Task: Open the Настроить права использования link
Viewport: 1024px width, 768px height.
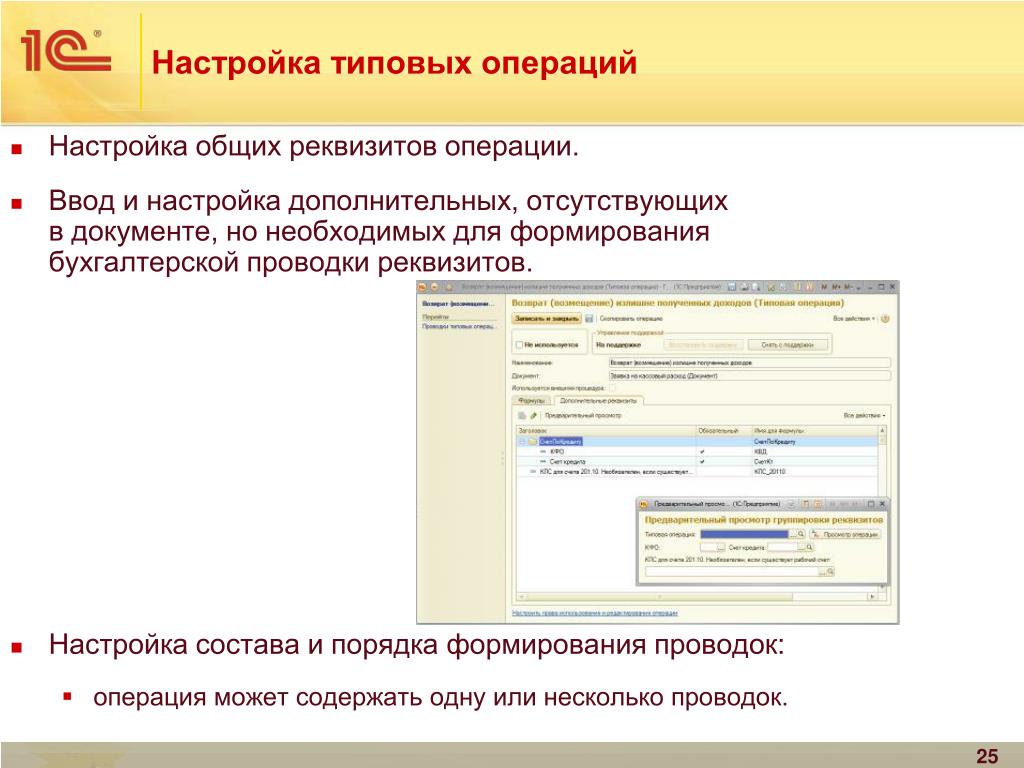Action: click(594, 613)
